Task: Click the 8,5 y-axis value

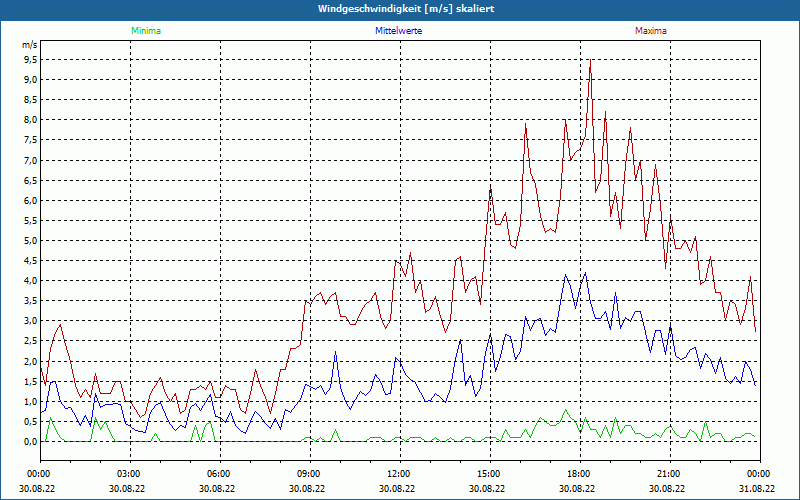Action: 30,100
